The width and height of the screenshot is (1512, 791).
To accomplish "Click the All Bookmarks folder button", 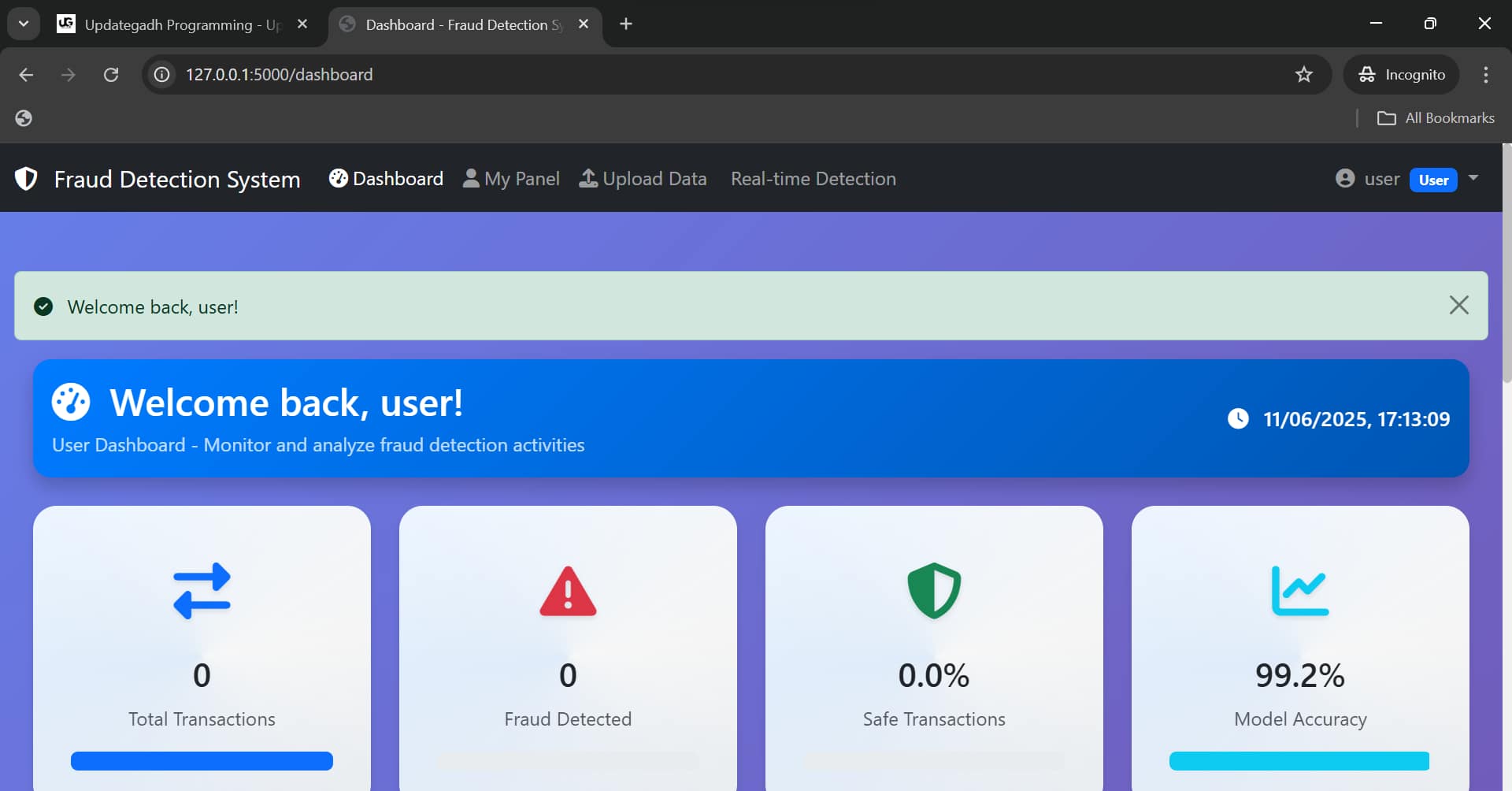I will pos(1436,117).
